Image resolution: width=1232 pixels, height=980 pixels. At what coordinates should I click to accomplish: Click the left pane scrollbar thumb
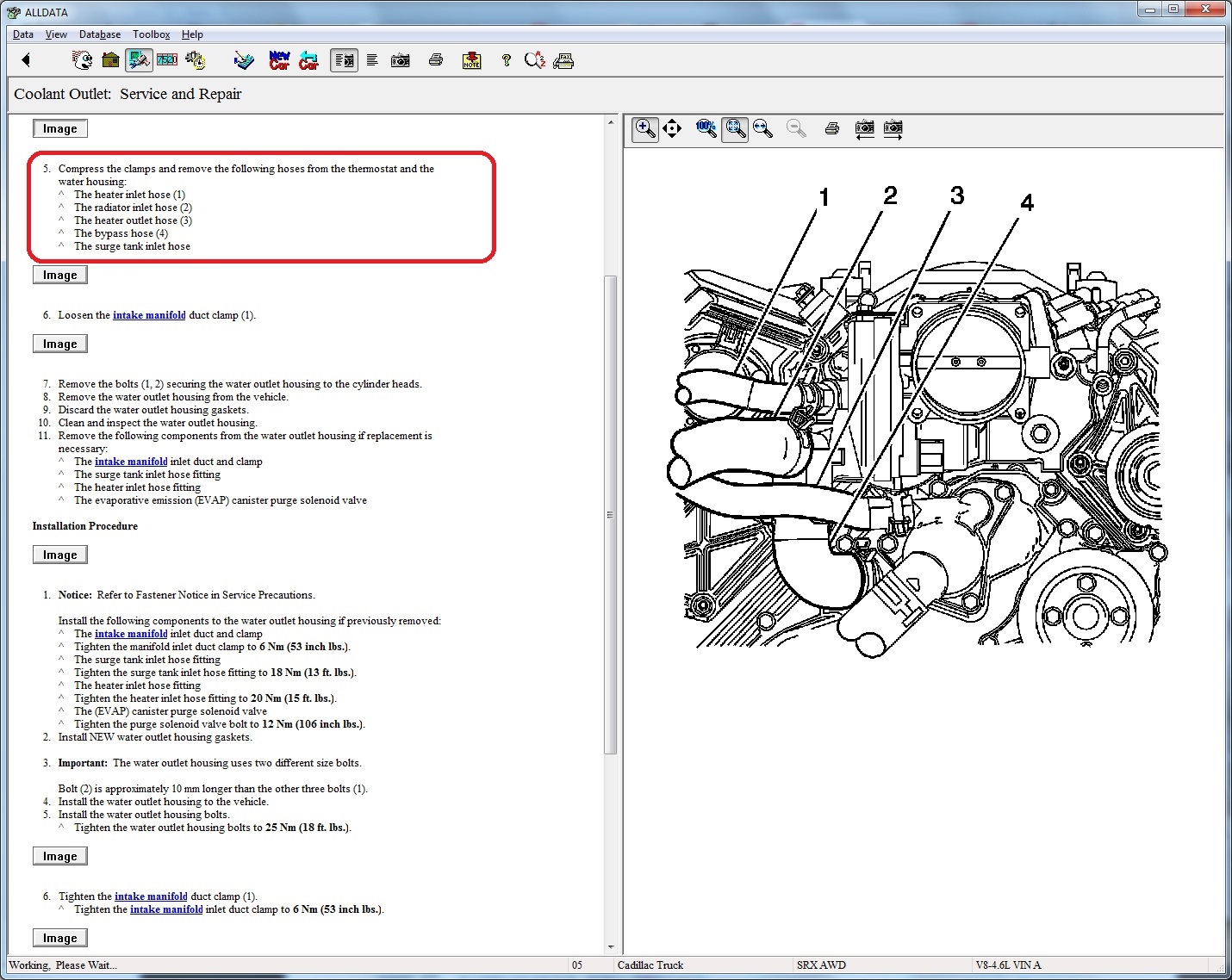[611, 514]
